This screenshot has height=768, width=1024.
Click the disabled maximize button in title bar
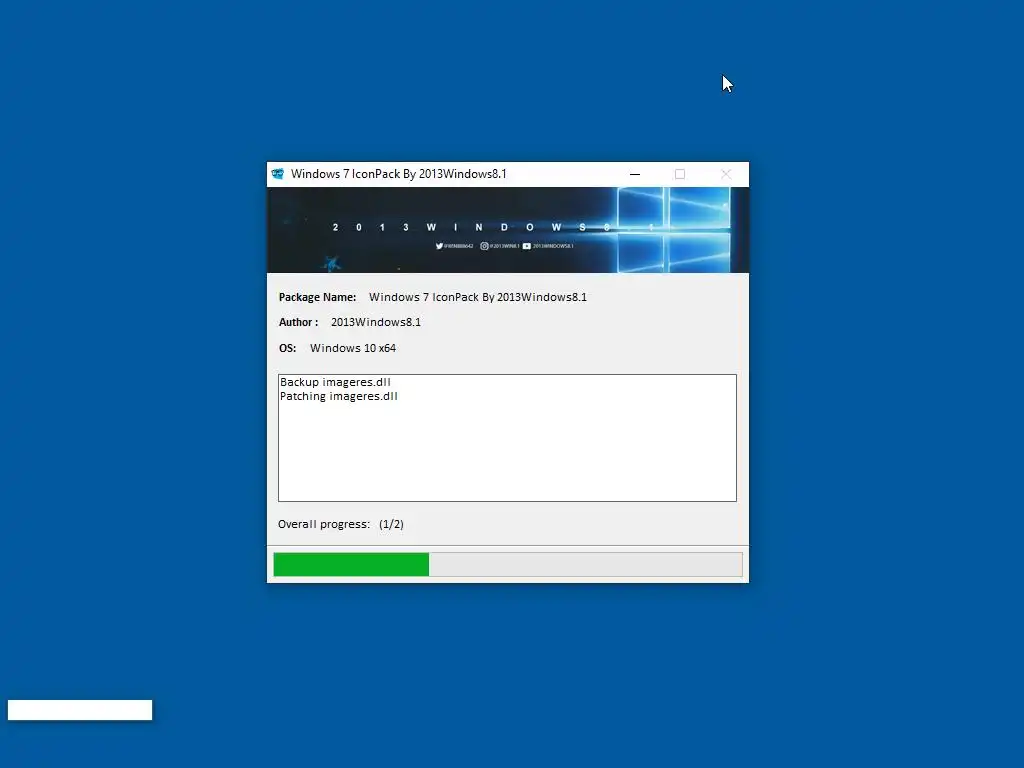pyautogui.click(x=680, y=174)
